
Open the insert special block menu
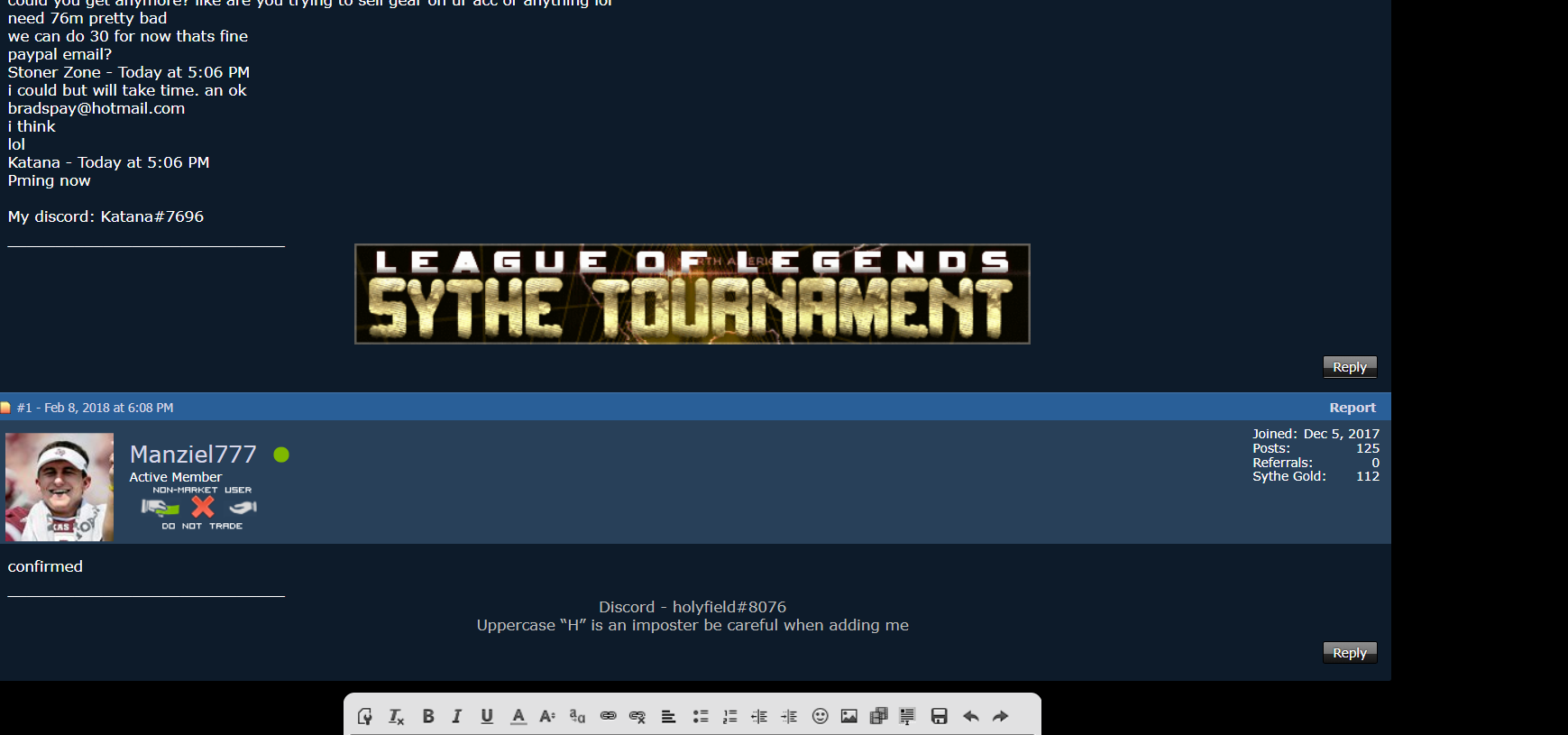click(x=907, y=716)
